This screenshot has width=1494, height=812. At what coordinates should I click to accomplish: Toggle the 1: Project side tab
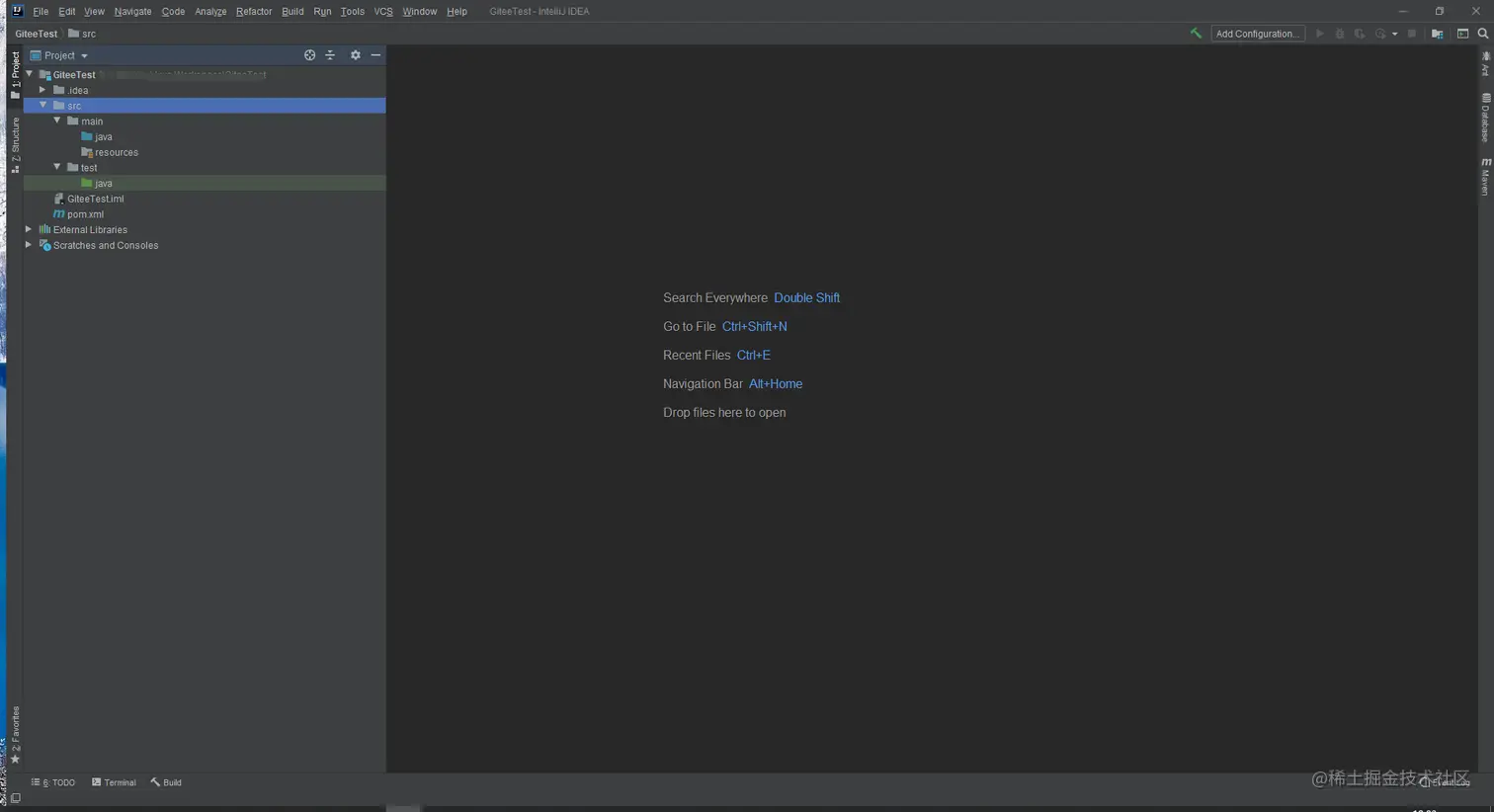click(x=15, y=75)
